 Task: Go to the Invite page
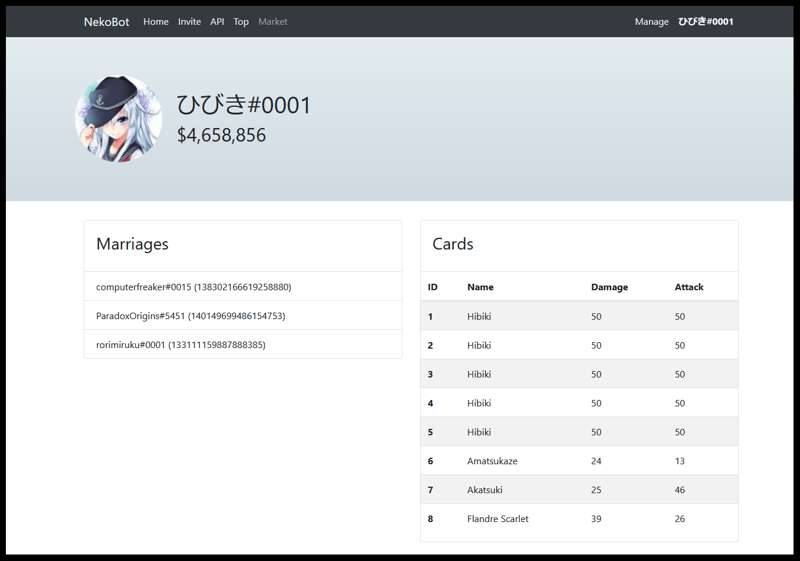pos(189,22)
